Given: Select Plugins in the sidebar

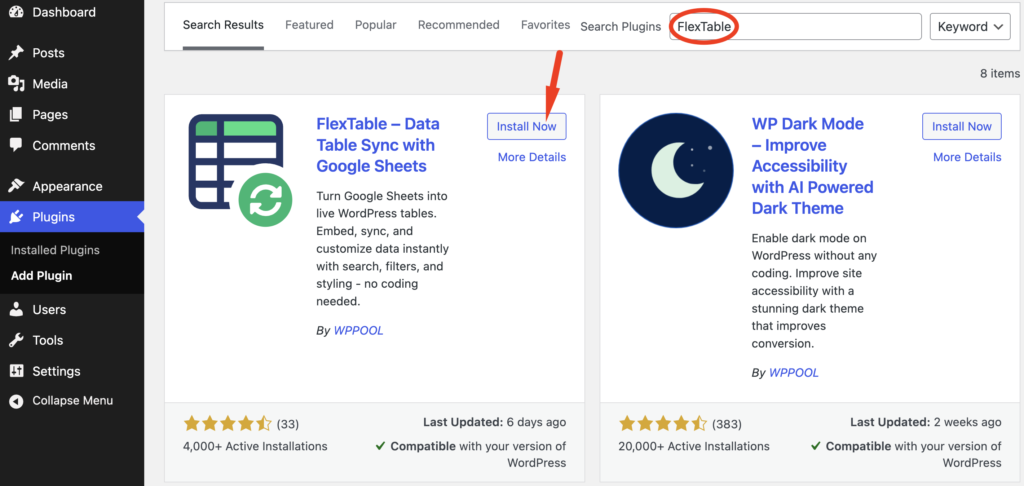Looking at the screenshot, I should 72,218.
